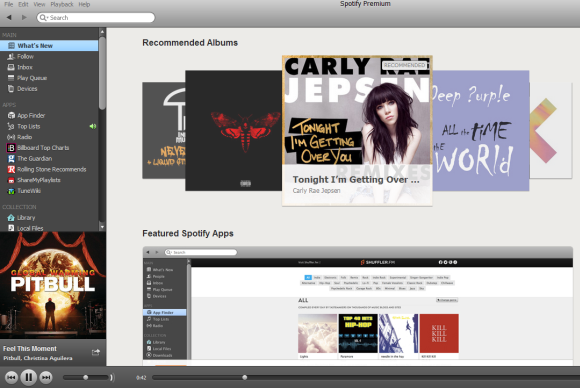Click the Radio icon
This screenshot has width=580, height=388.
pos(11,137)
